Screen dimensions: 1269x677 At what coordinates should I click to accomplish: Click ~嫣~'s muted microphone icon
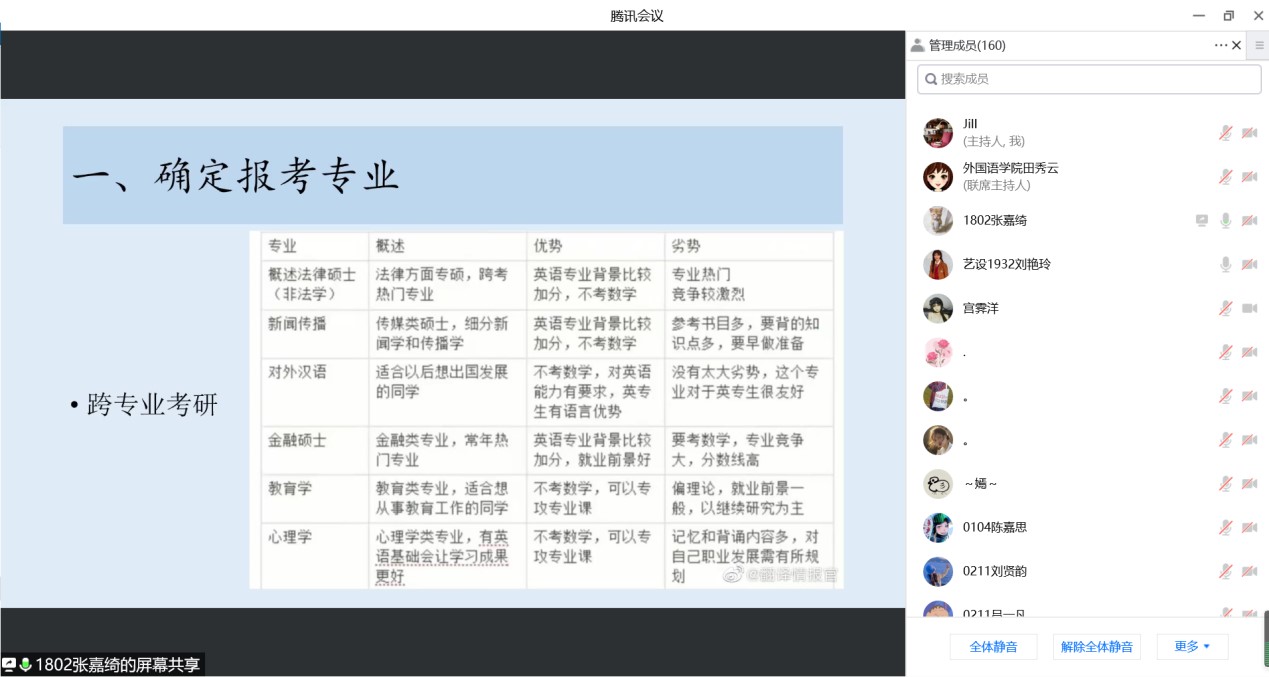[x=1225, y=484]
